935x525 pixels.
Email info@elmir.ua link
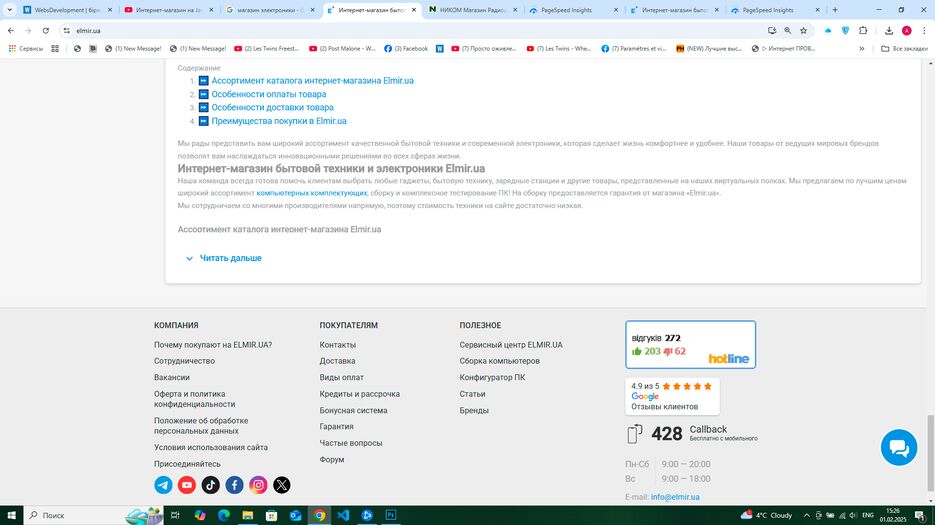click(675, 497)
